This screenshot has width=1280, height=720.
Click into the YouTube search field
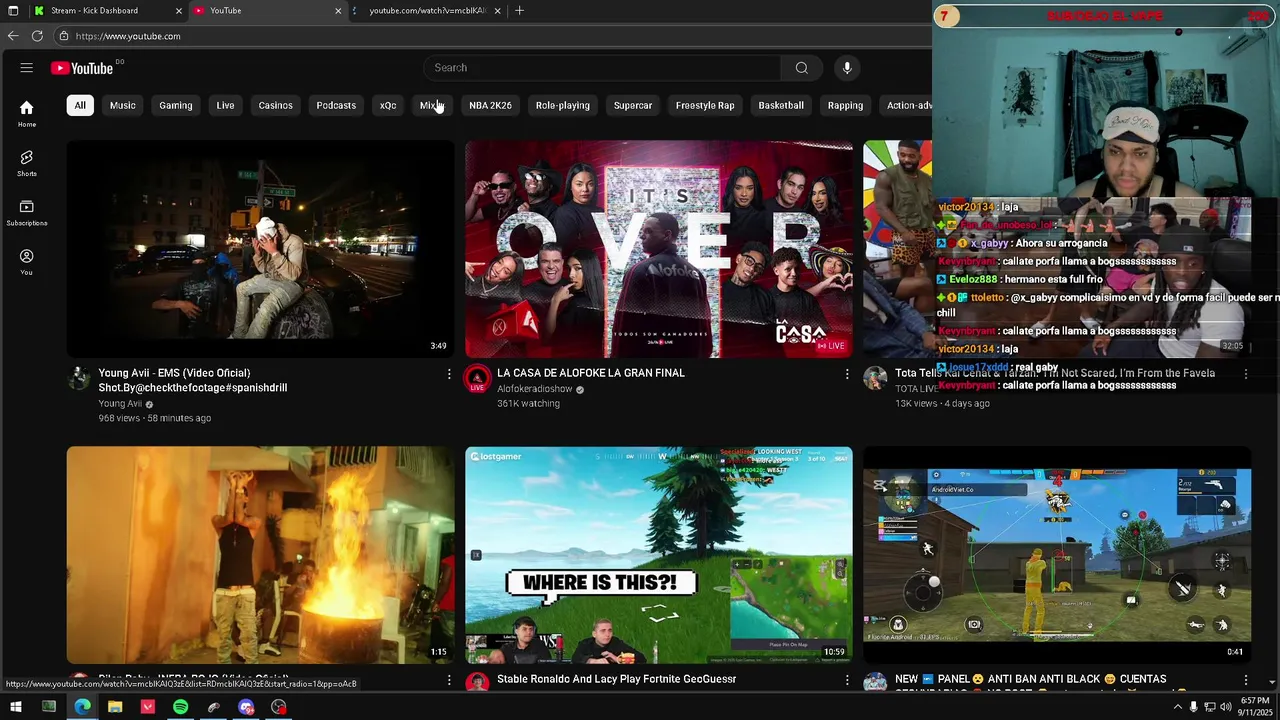pos(602,68)
